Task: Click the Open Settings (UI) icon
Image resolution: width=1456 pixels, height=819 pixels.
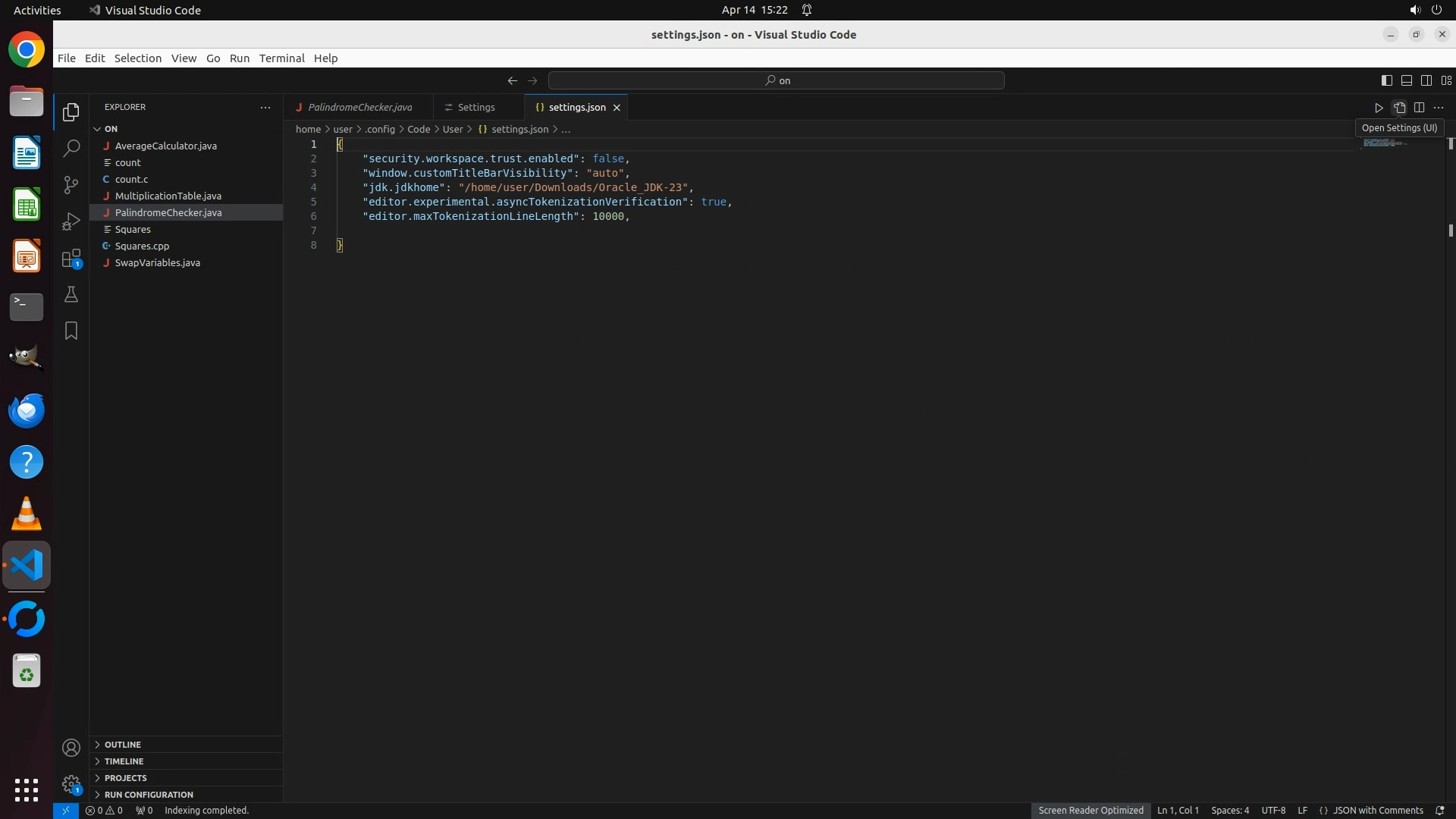Action: 1399,108
